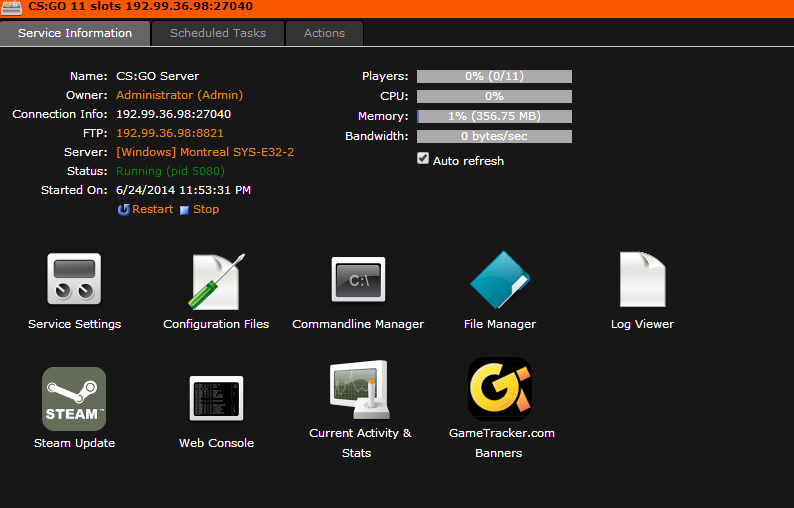This screenshot has width=794, height=508.
Task: Run the Steam Update icon
Action: [x=74, y=399]
